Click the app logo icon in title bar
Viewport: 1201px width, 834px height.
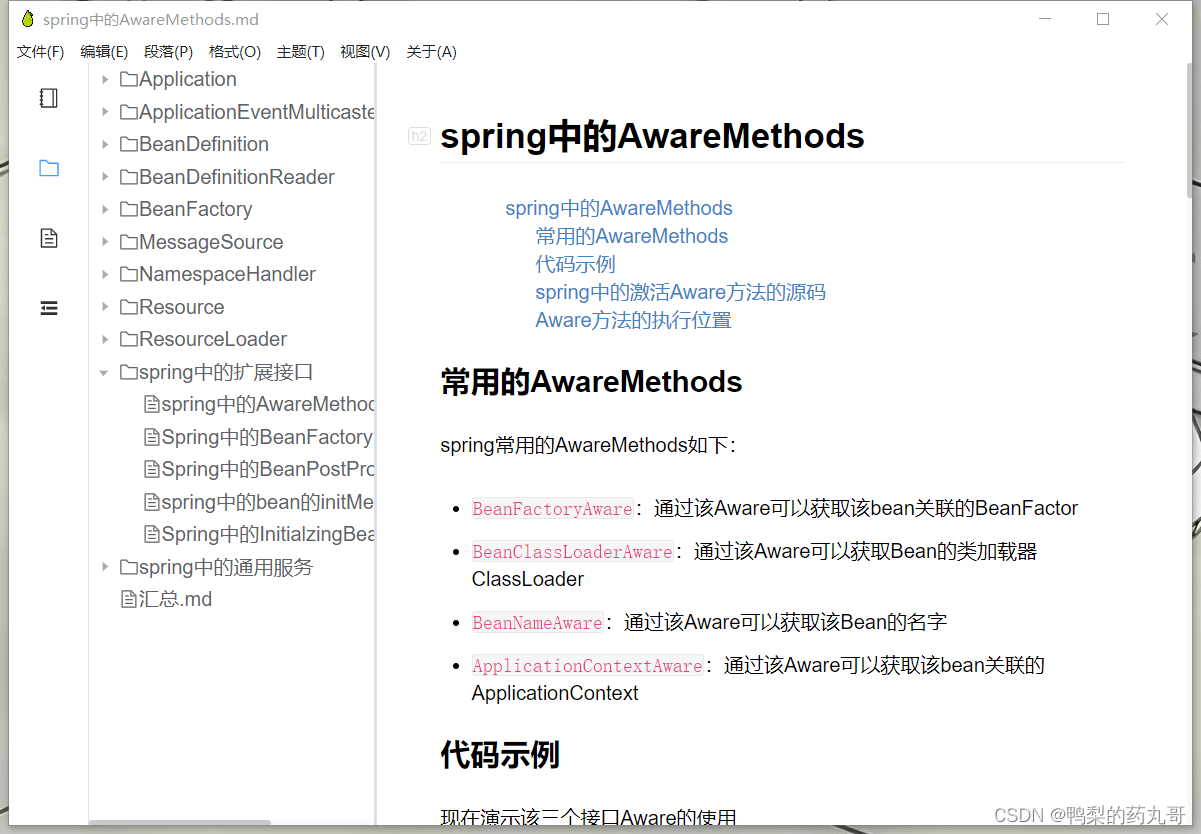[x=27, y=19]
